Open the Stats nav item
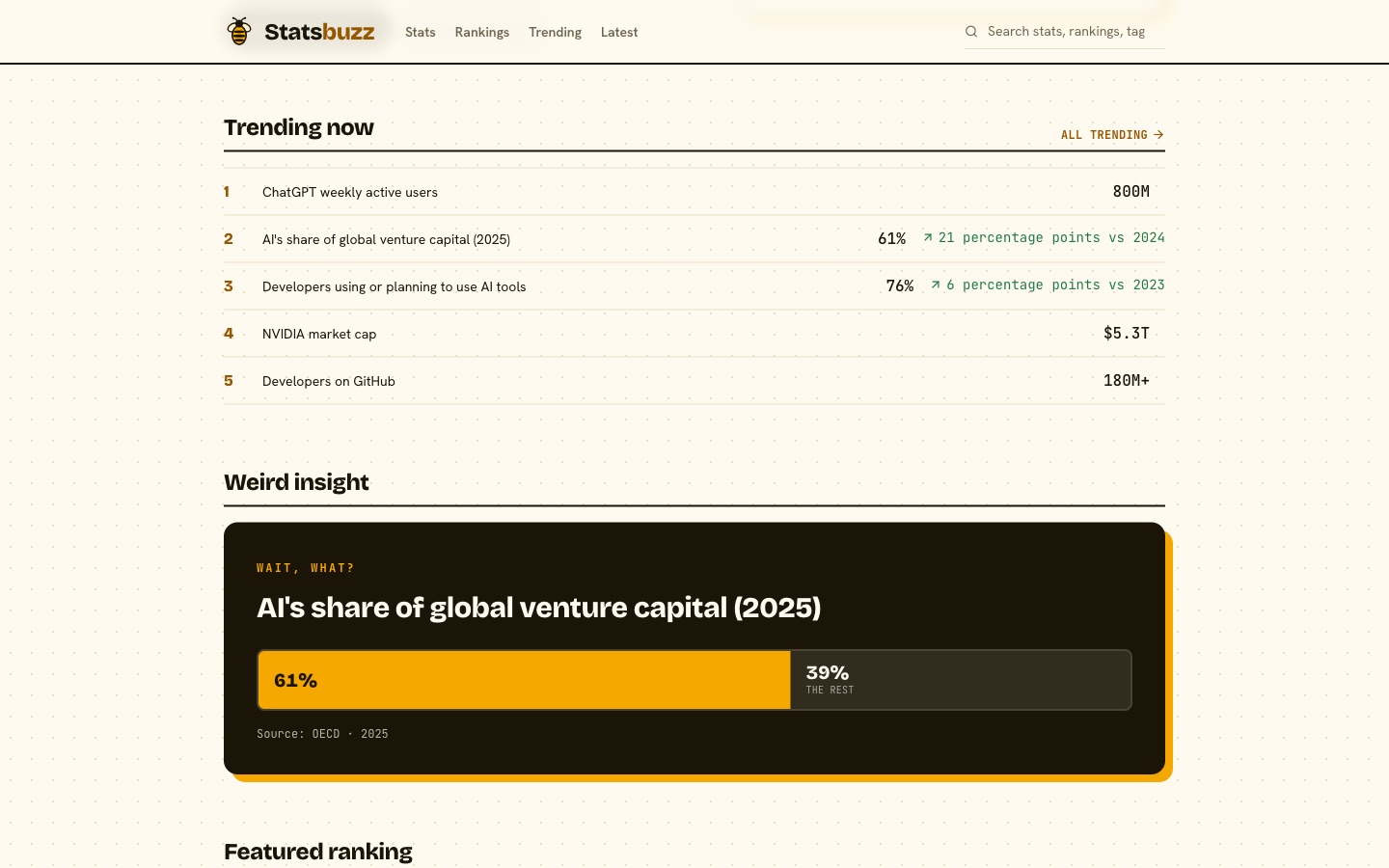This screenshot has height=868, width=1389. pyautogui.click(x=421, y=32)
